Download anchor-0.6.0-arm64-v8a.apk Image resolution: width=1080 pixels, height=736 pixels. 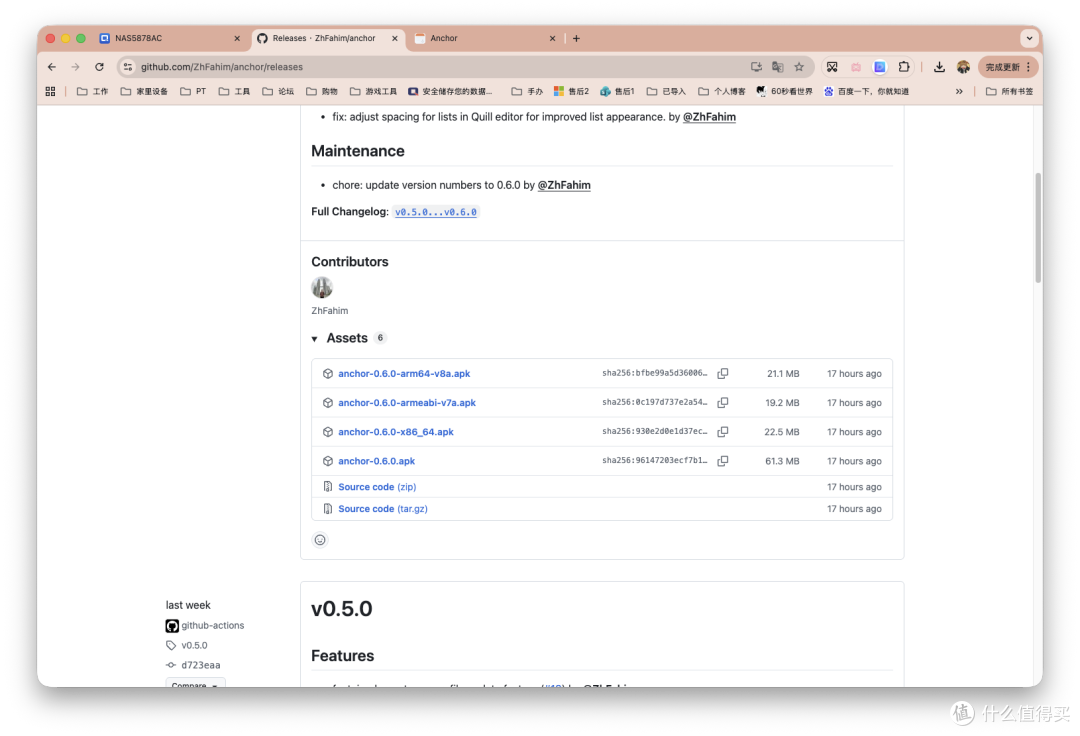(404, 373)
